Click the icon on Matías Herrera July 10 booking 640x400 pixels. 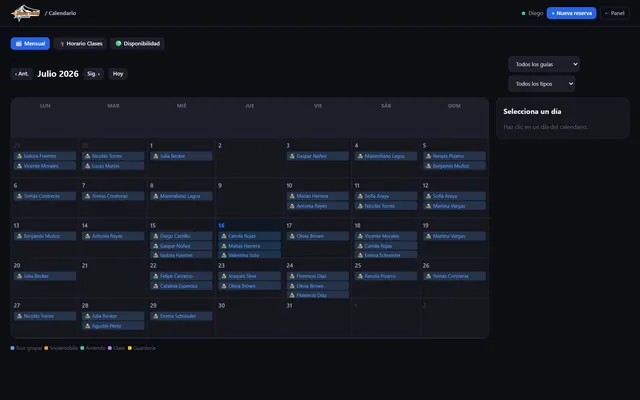(292, 196)
